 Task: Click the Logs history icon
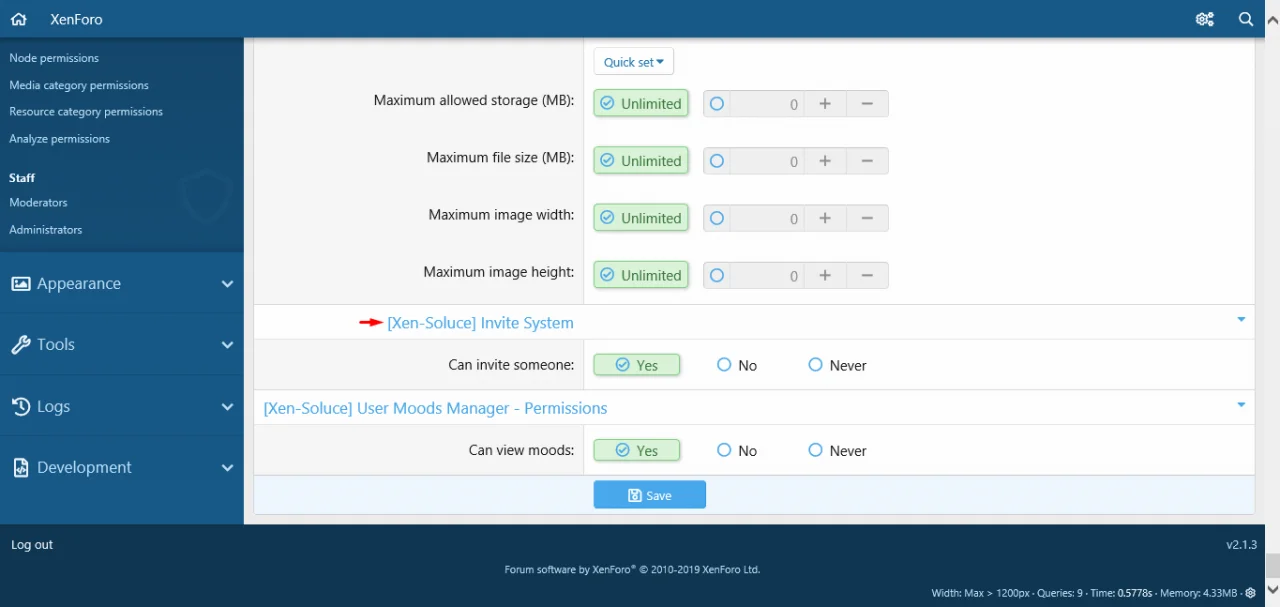[21, 407]
